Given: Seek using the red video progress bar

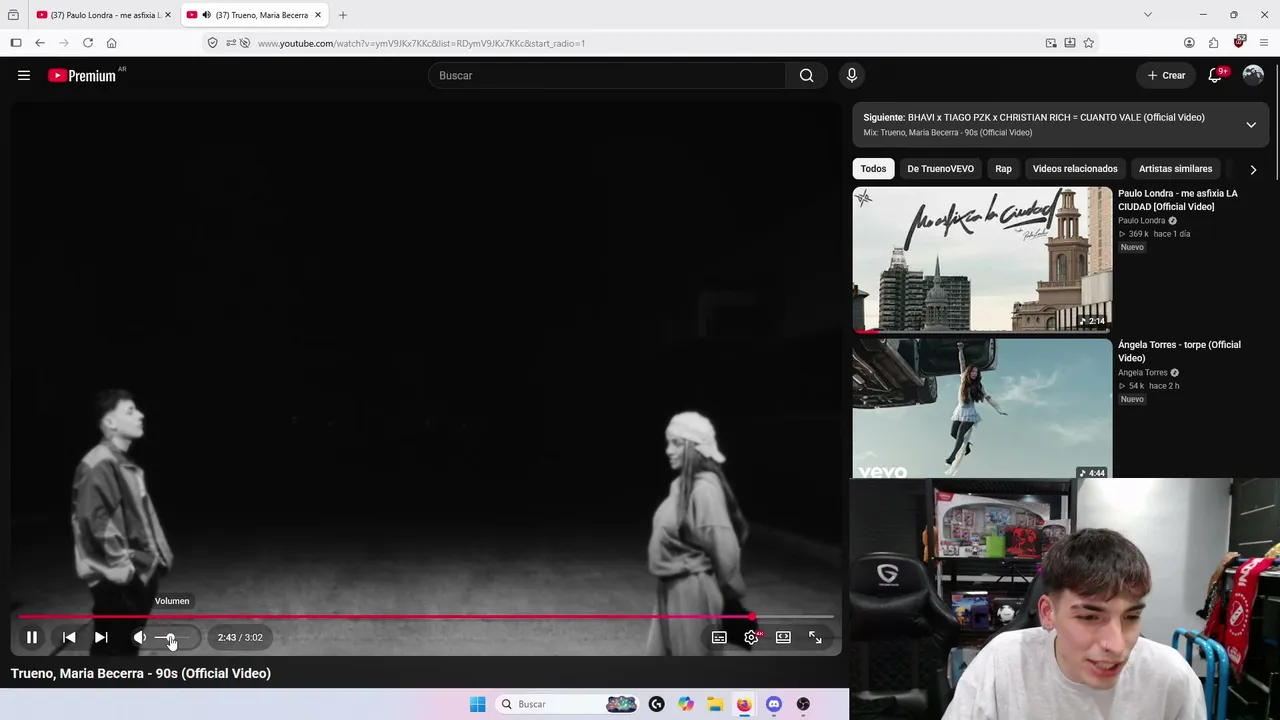Looking at the screenshot, I should coord(425,617).
